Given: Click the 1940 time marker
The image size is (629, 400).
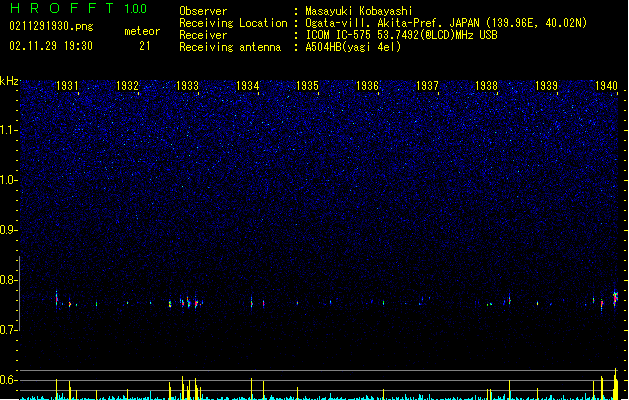Looking at the screenshot, I should point(606,86).
